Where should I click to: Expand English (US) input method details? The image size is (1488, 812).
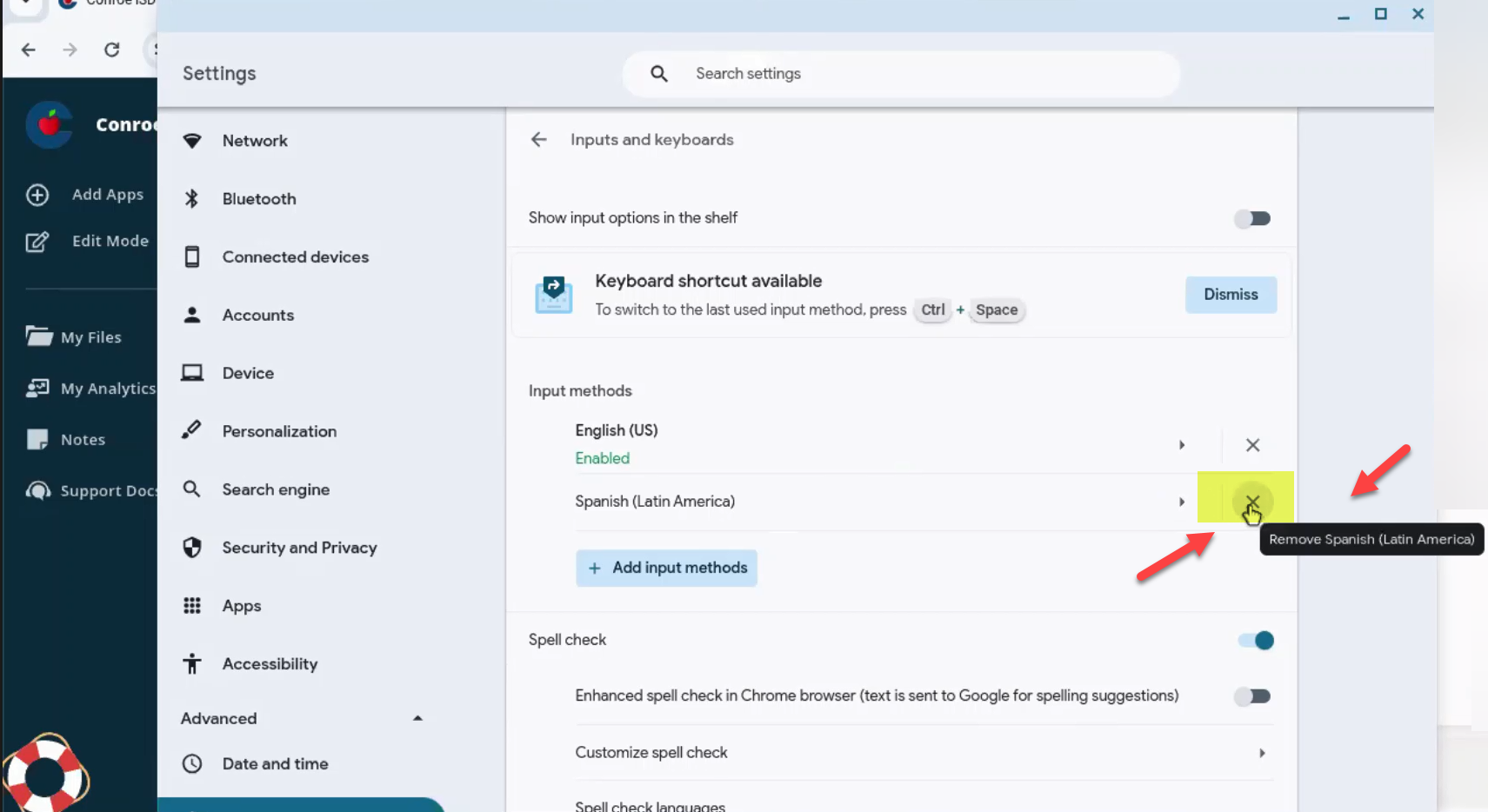pos(1181,445)
